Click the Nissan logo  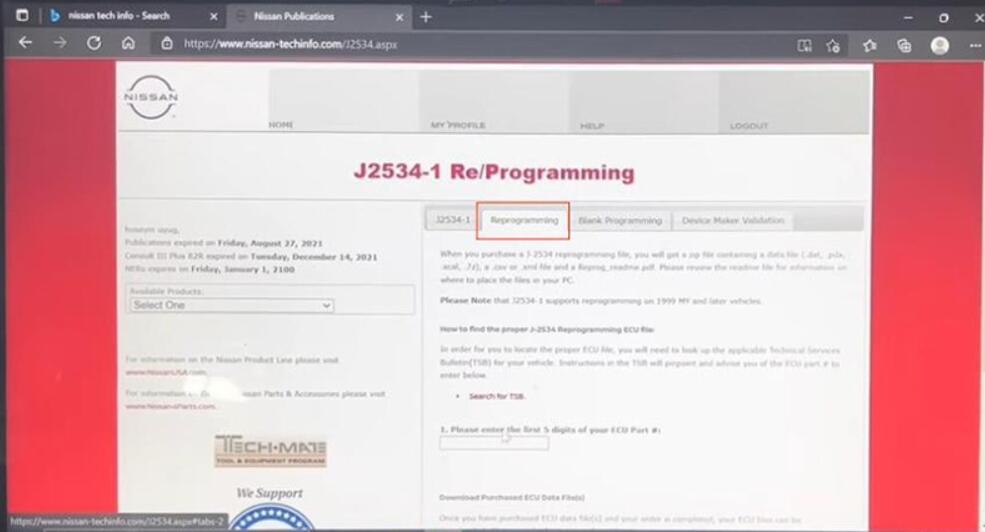pos(151,97)
